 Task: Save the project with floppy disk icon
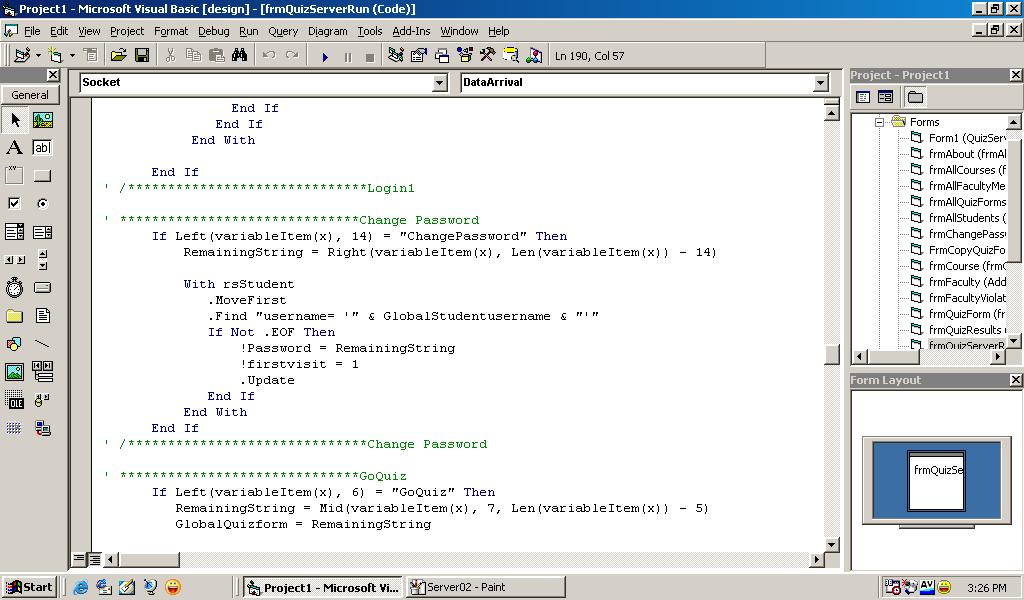coord(142,55)
